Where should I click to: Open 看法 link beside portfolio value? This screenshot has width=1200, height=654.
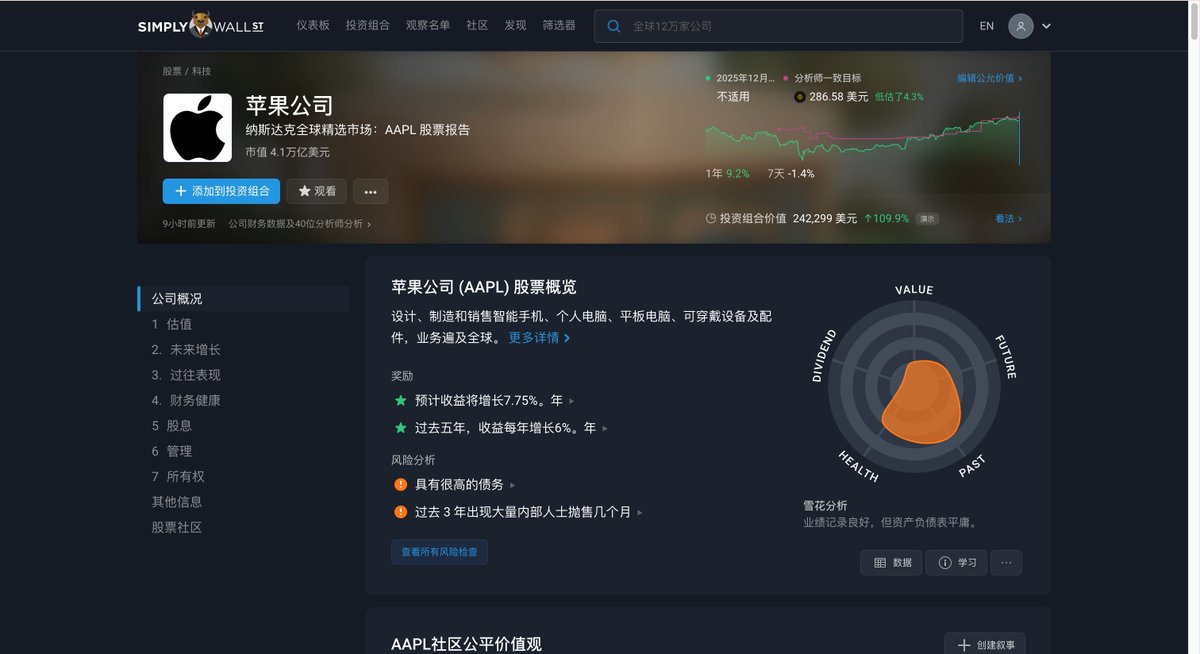point(1008,218)
